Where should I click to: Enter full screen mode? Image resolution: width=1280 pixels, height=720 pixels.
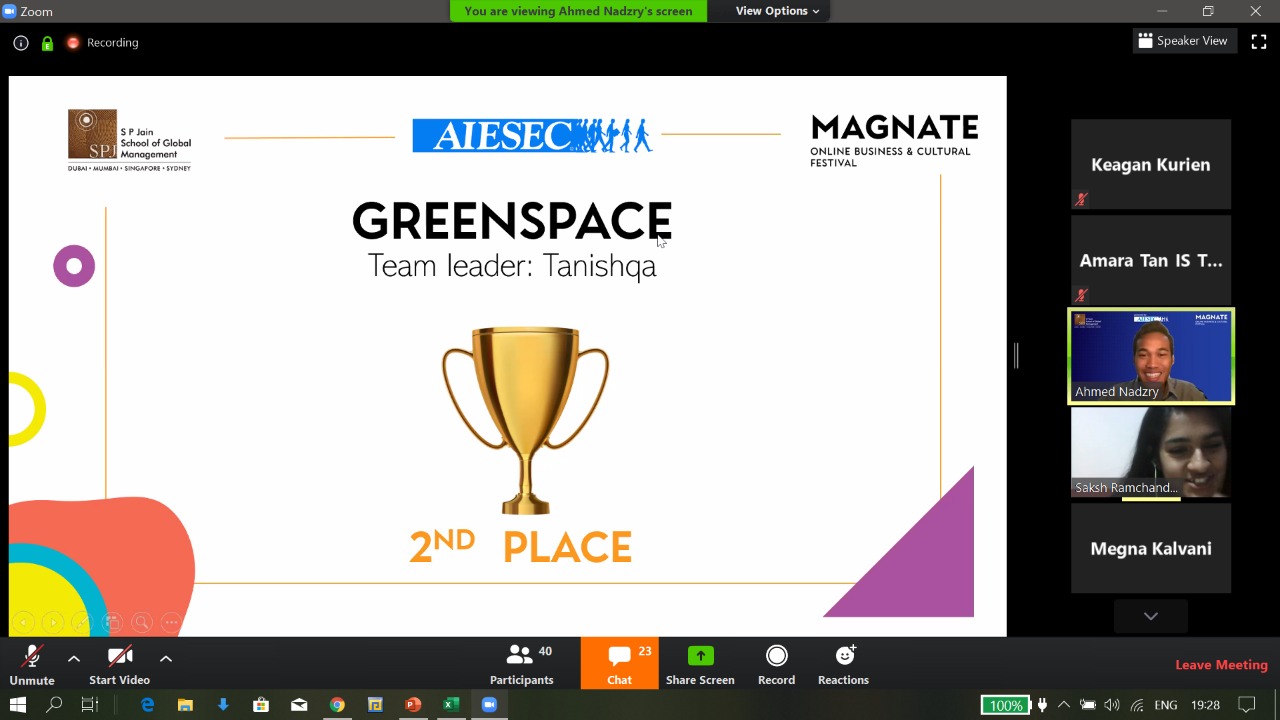click(1259, 42)
